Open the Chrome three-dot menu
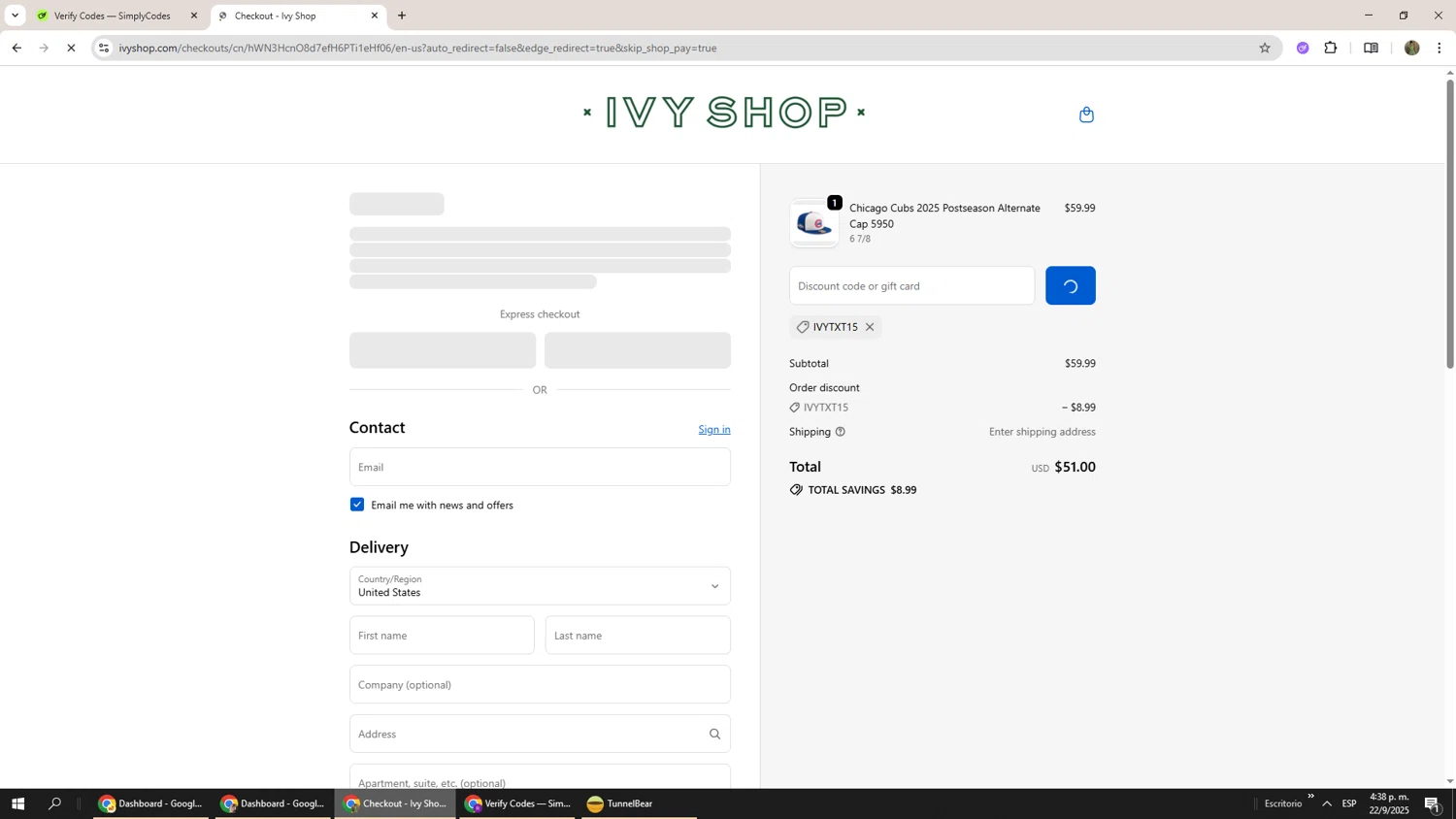This screenshot has width=1456, height=819. tap(1439, 48)
